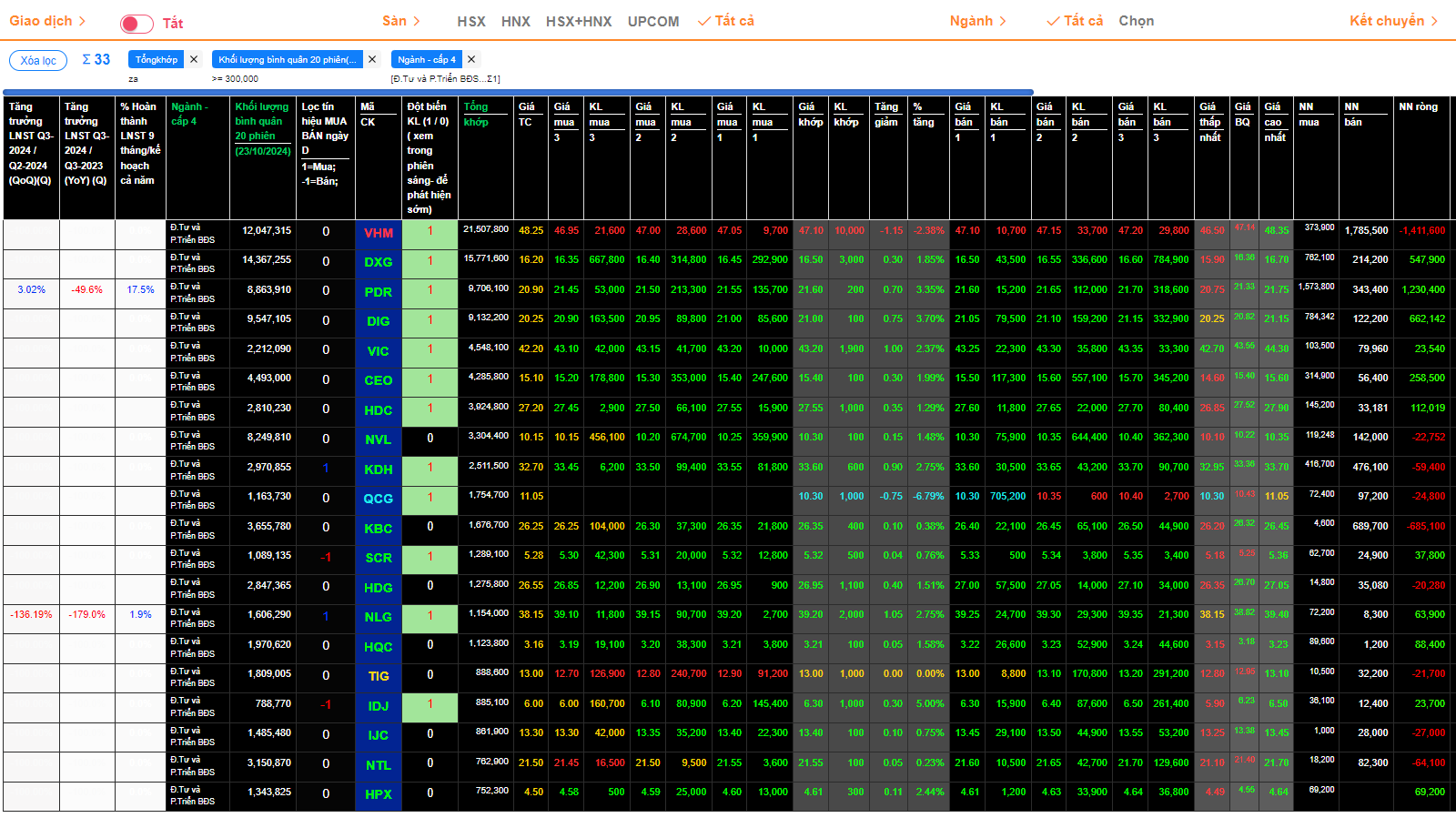Image resolution: width=1456 pixels, height=818 pixels.
Task: Open the VIC stock ticker
Action: point(379,351)
